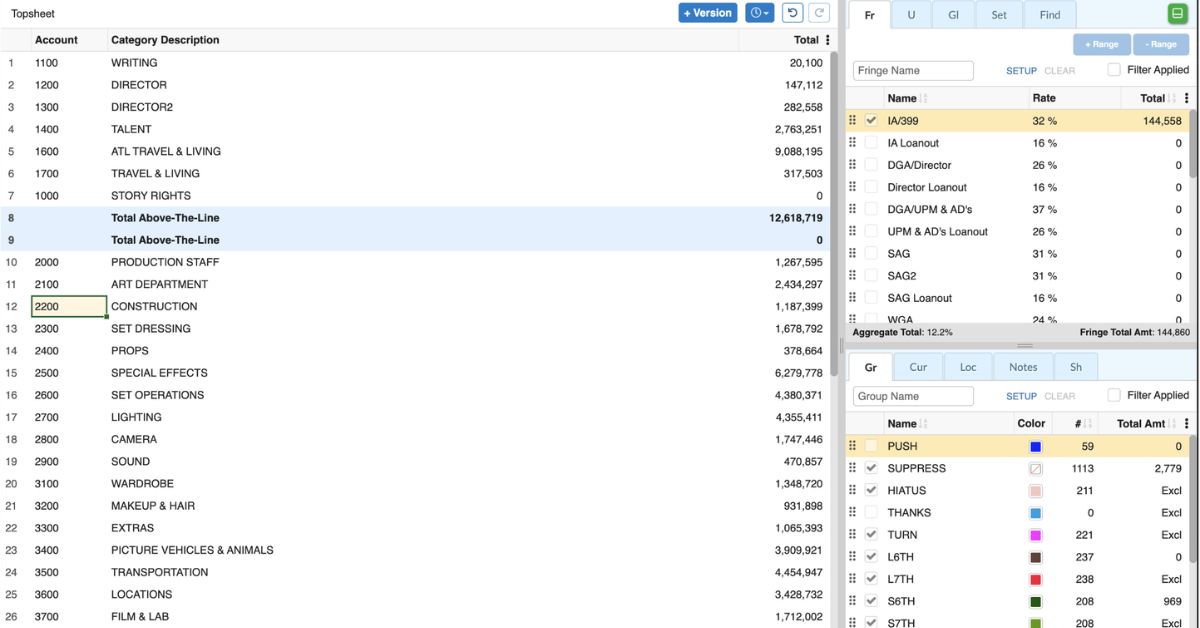The height and width of the screenshot is (628, 1200).
Task: Sort groups by the Total Amt sort icon
Action: coord(1172,423)
